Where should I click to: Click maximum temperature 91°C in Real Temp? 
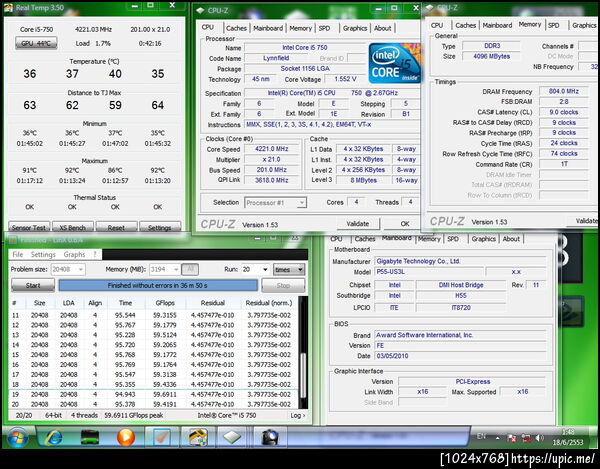click(29, 171)
